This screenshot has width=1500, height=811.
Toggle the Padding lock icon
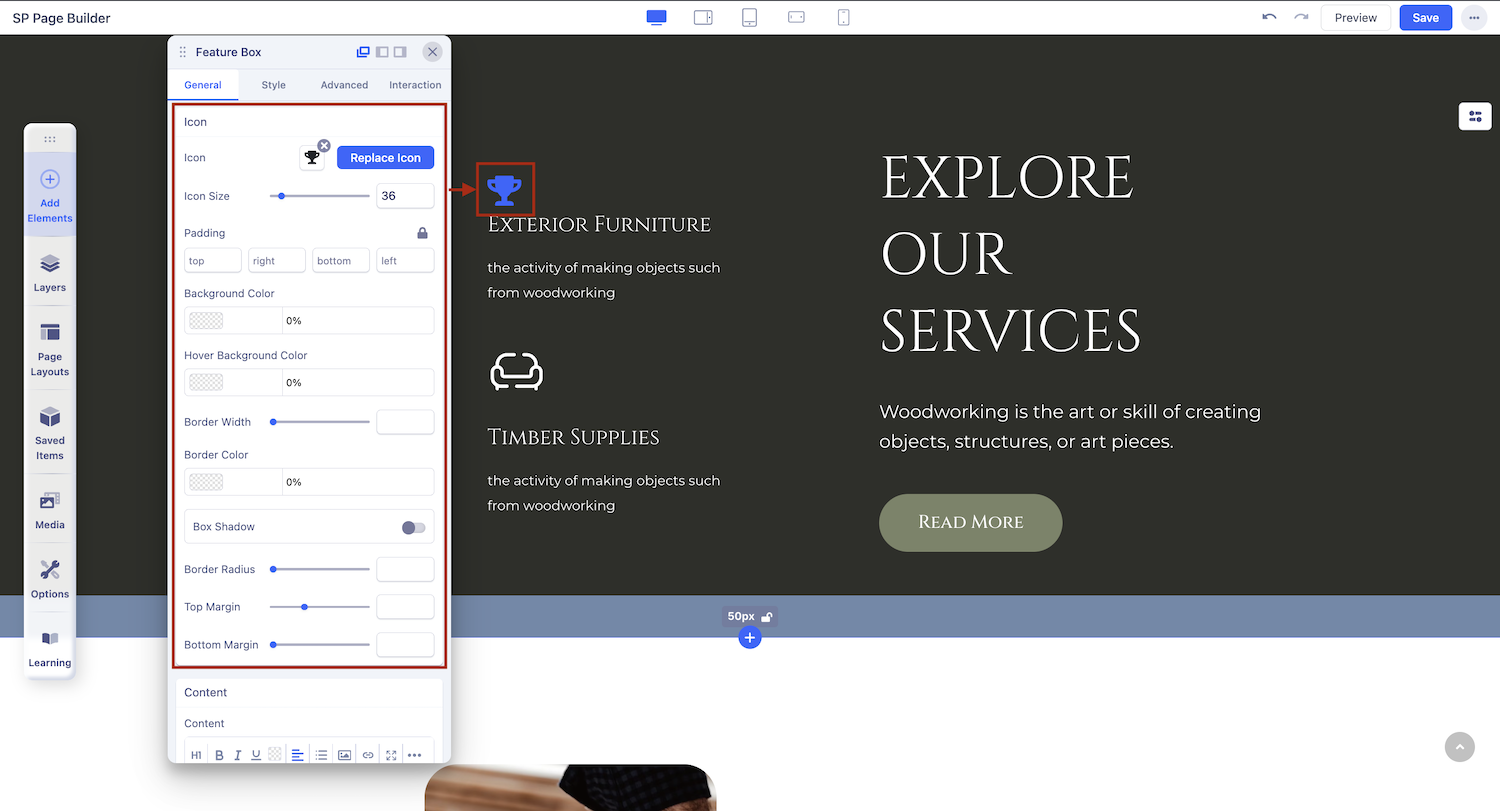pos(422,233)
